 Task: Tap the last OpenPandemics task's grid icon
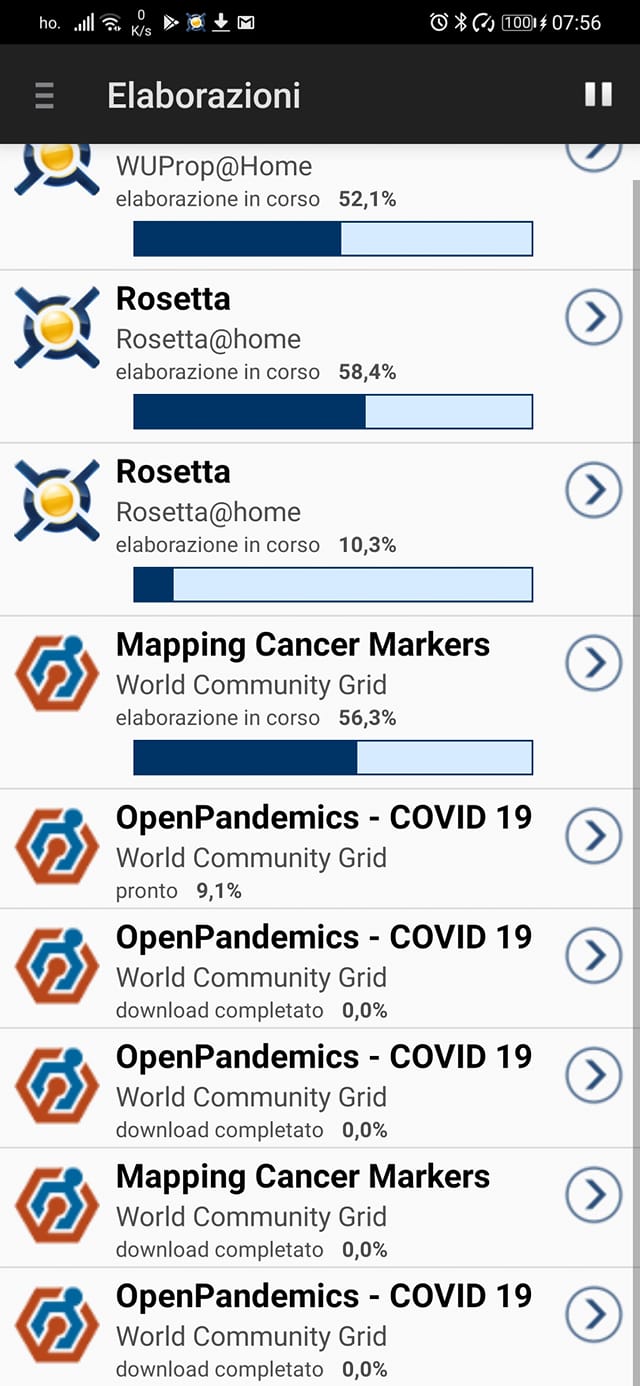(x=57, y=1326)
